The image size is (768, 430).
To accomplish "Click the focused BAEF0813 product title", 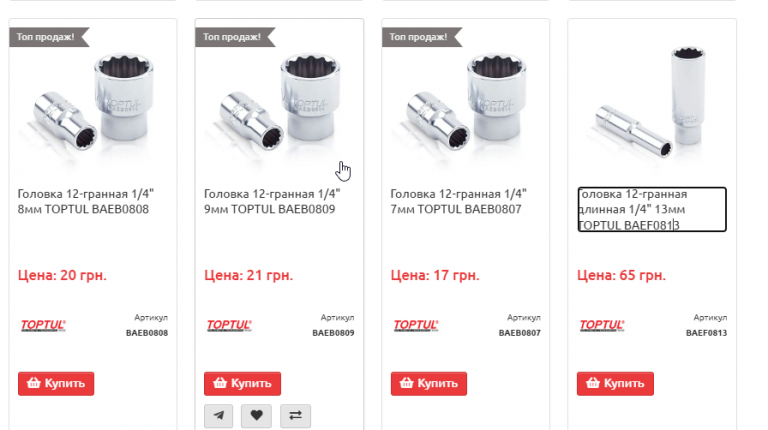I will (x=652, y=210).
